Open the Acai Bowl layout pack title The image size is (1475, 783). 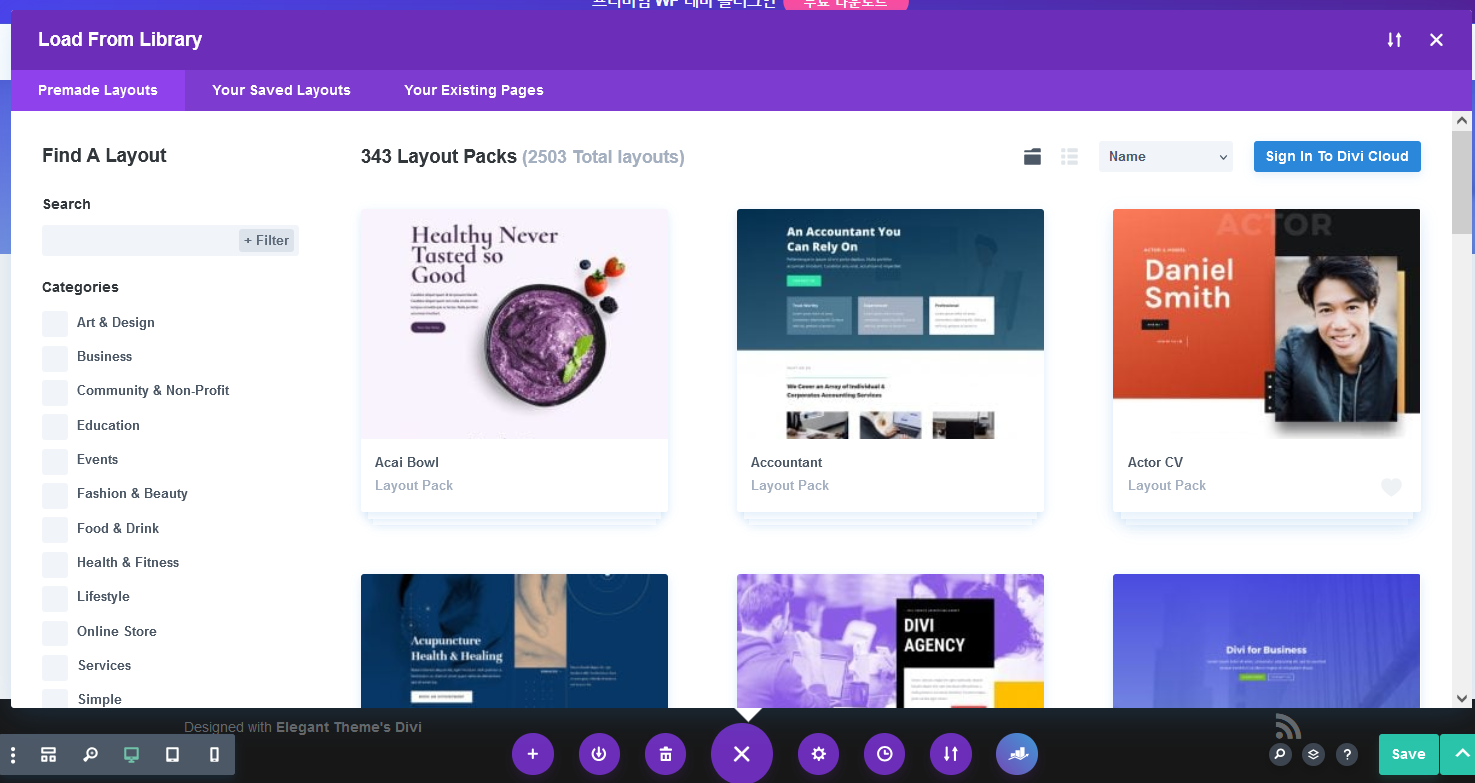pos(407,462)
